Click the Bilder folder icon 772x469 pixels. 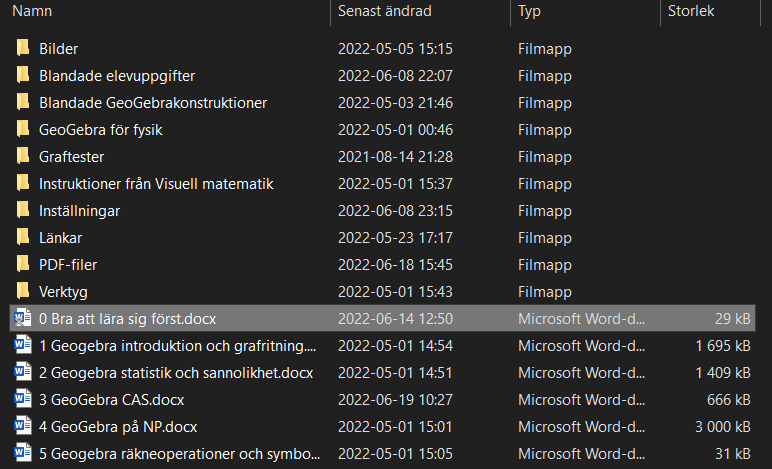[x=23, y=48]
